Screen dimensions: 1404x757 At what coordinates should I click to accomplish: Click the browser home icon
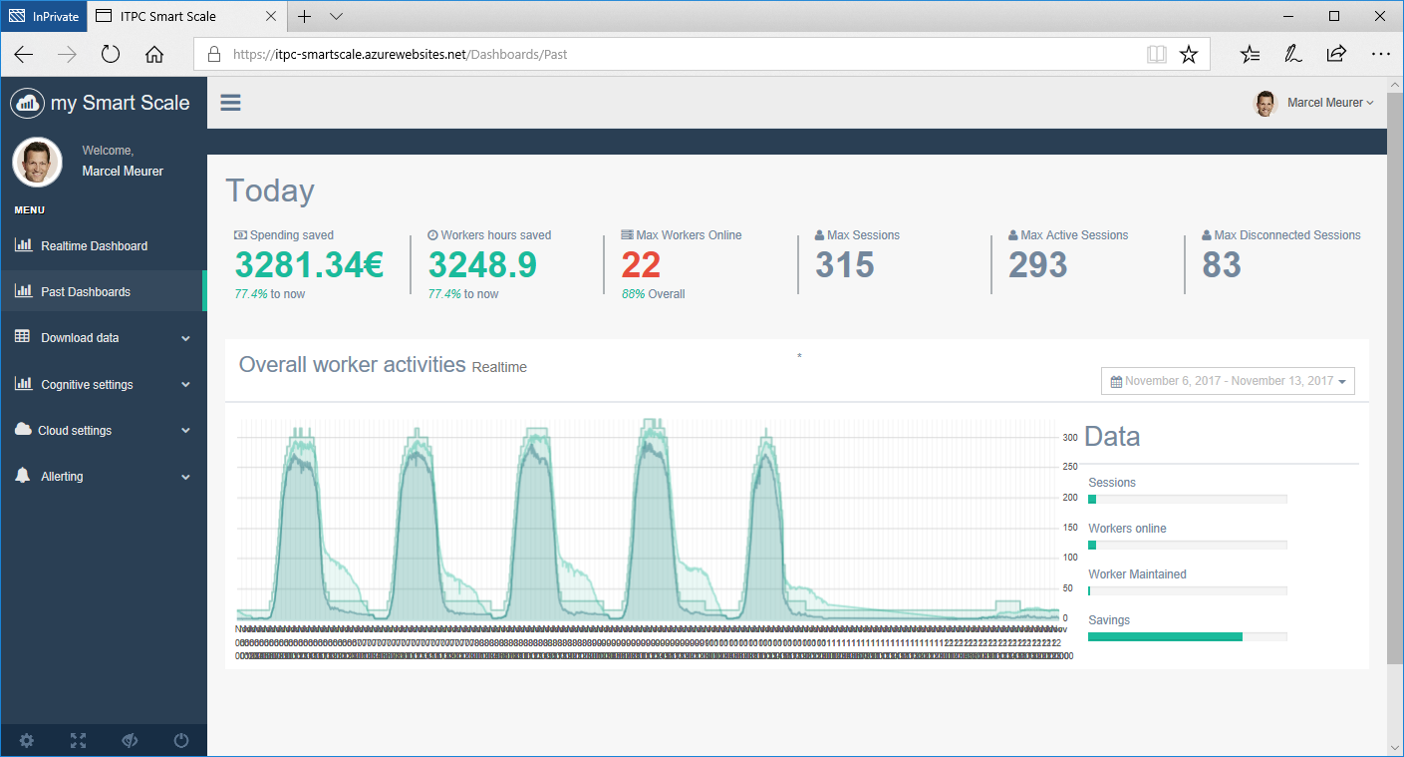point(154,55)
